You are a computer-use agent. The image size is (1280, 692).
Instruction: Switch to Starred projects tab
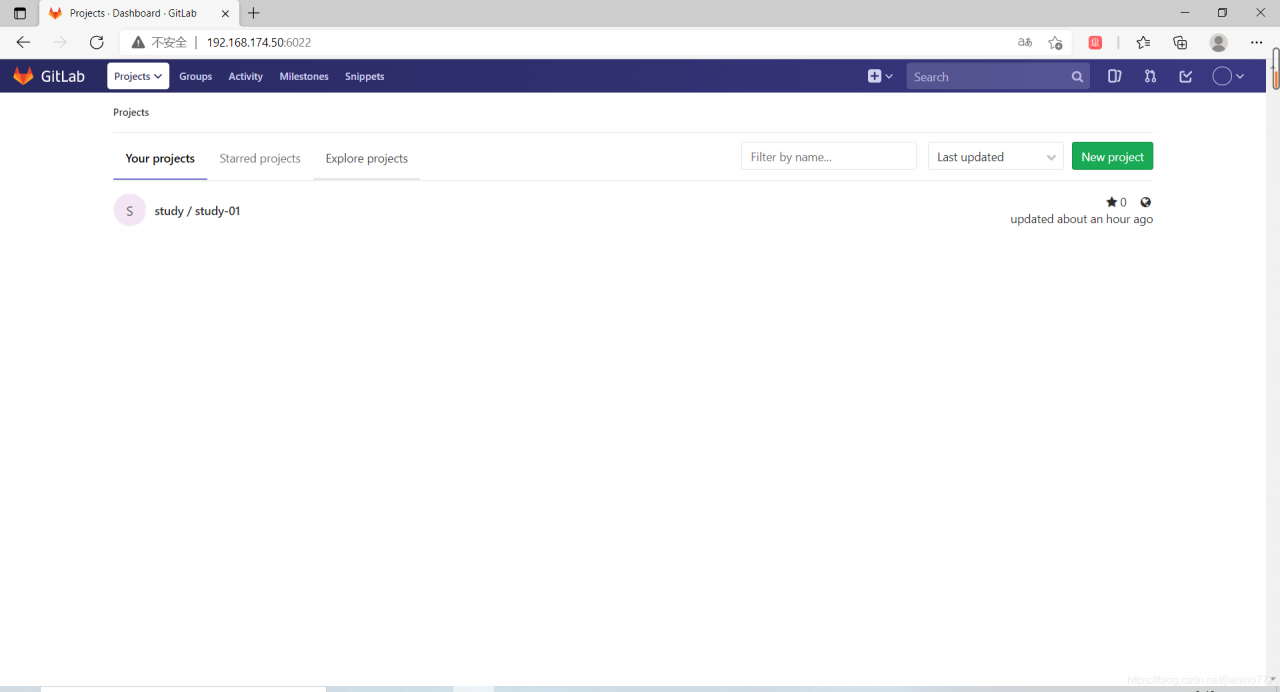(x=260, y=158)
